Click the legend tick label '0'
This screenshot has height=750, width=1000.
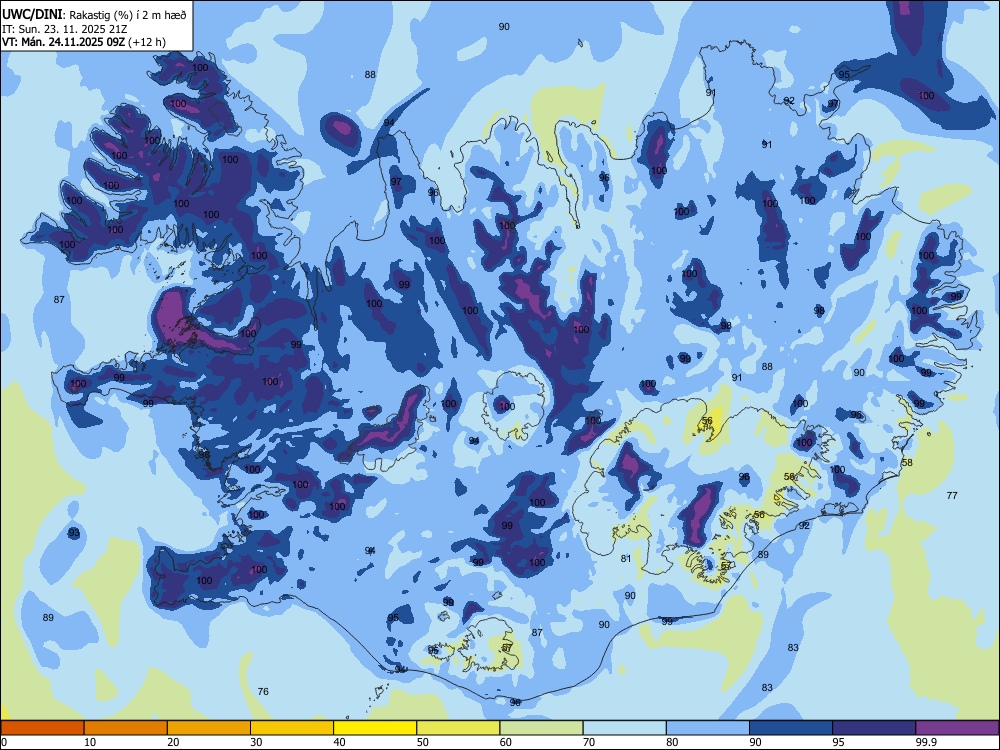4,742
